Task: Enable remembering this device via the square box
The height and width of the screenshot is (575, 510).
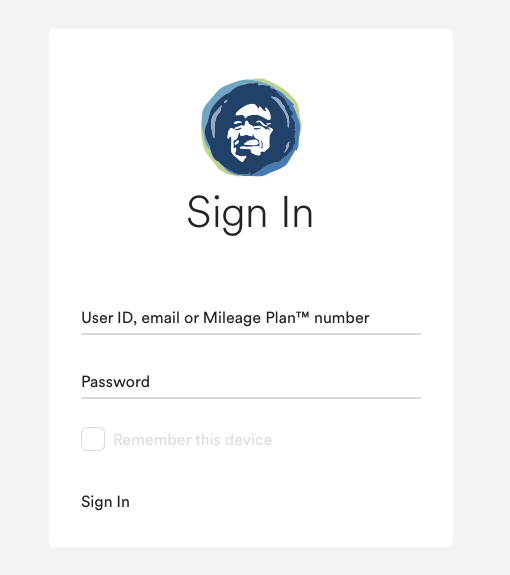Action: click(93, 439)
